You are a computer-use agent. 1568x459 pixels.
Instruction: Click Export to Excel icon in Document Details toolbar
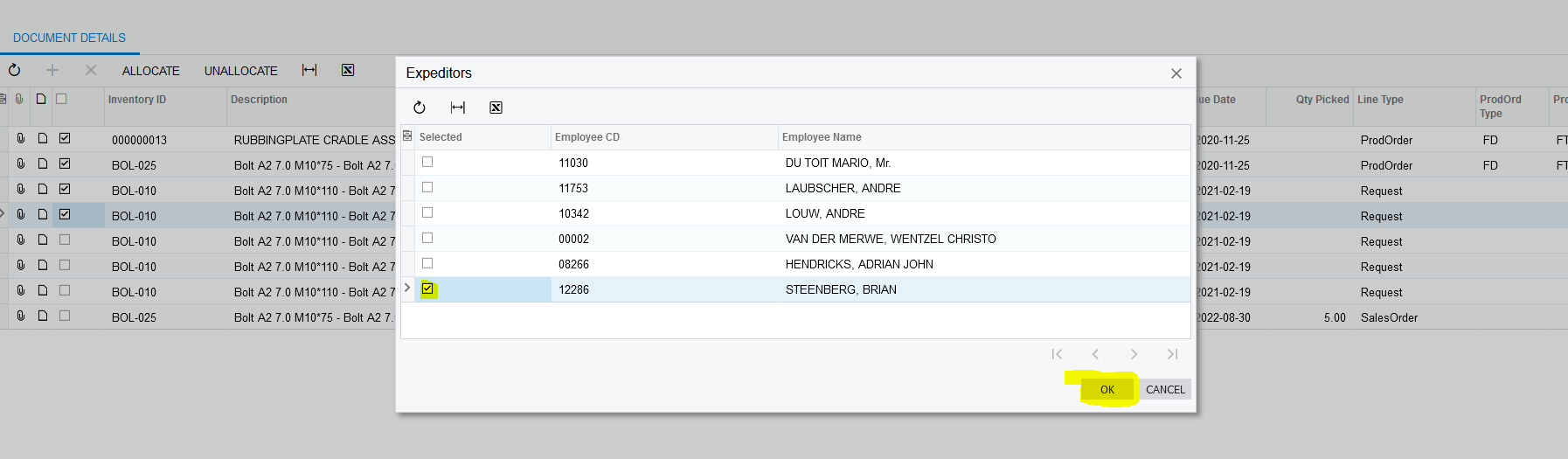pyautogui.click(x=348, y=70)
